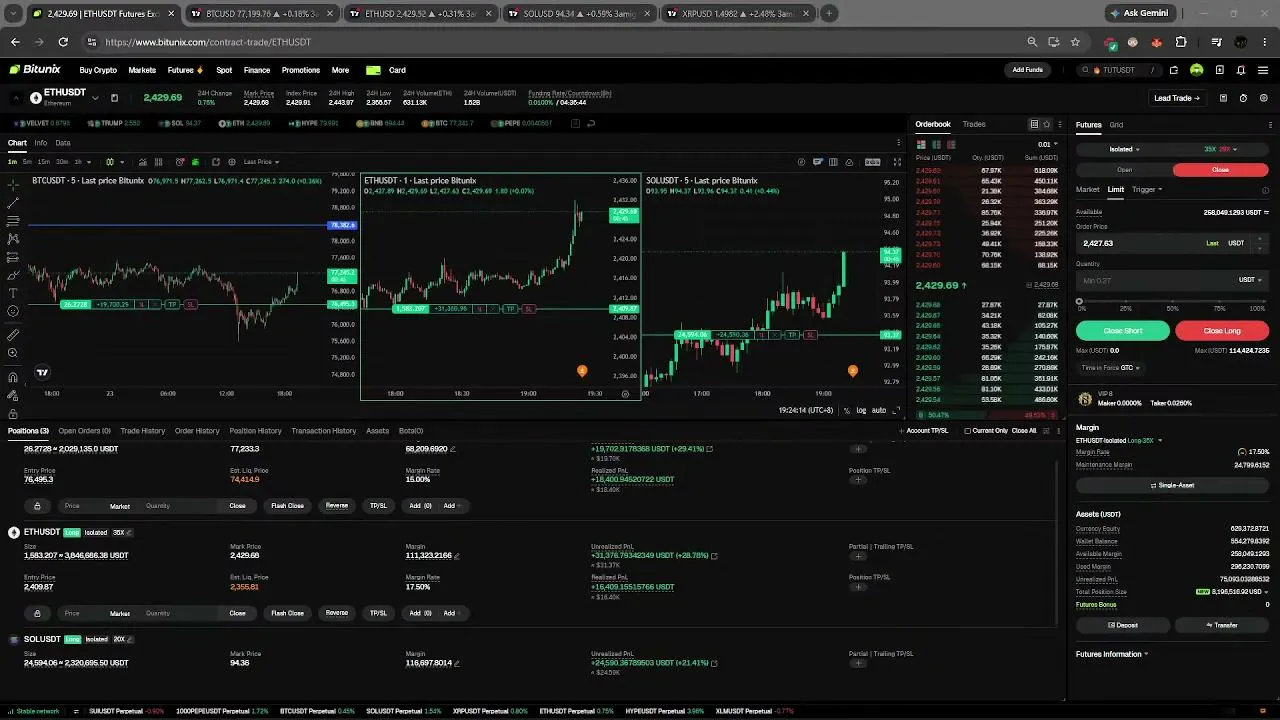Image resolution: width=1280 pixels, height=720 pixels.
Task: Open Chrome extensions puzzle icon
Action: click(1181, 42)
